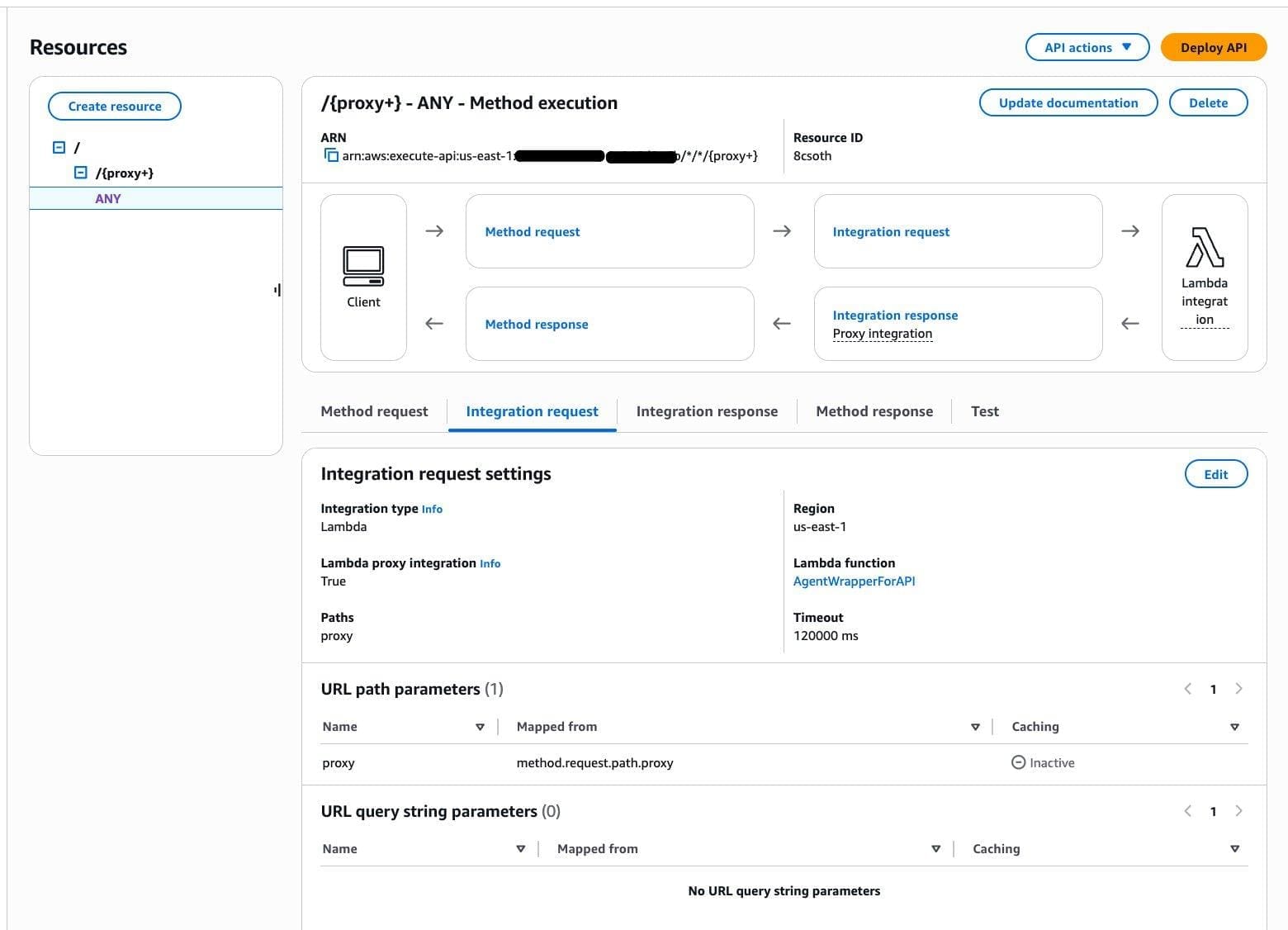Click the Lambda integration icon

point(1204,248)
